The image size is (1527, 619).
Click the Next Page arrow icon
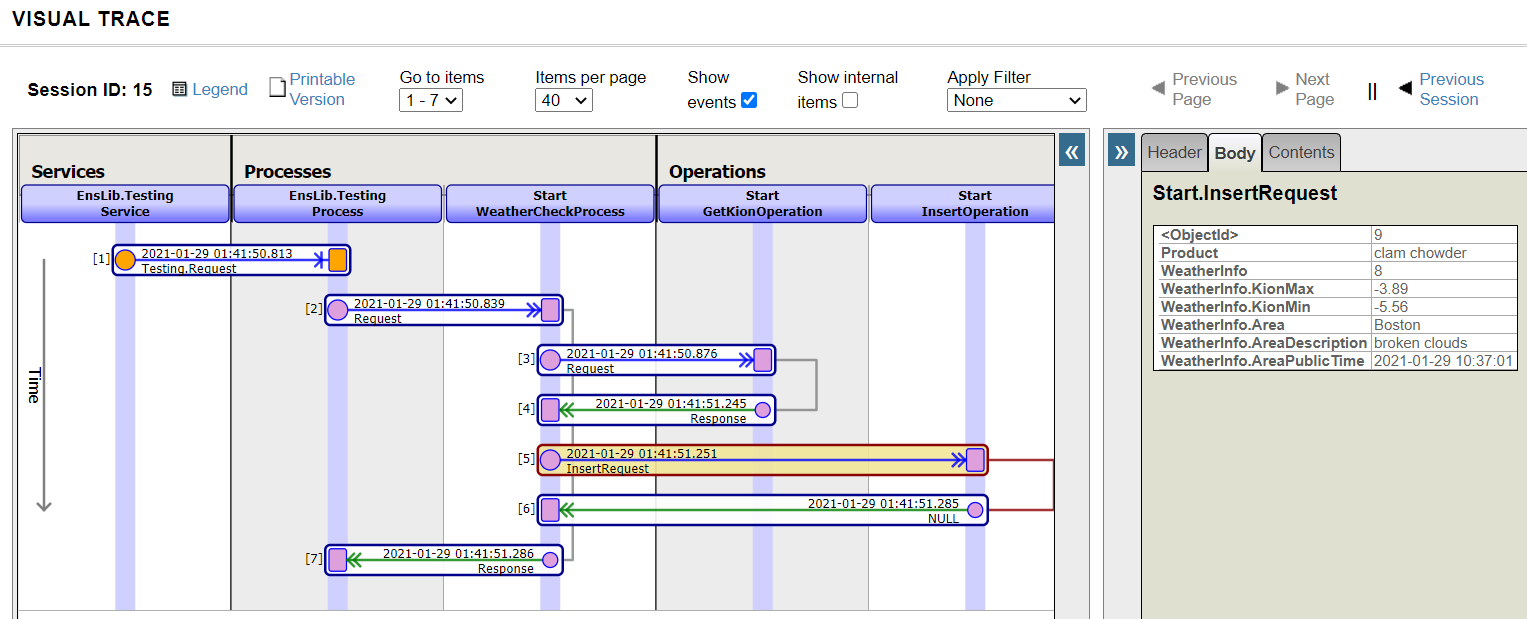[x=1282, y=88]
